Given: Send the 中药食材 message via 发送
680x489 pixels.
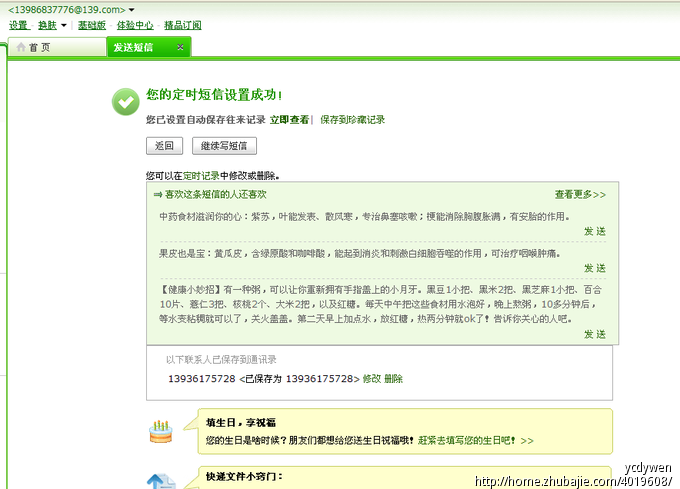Looking at the screenshot, I should (595, 231).
